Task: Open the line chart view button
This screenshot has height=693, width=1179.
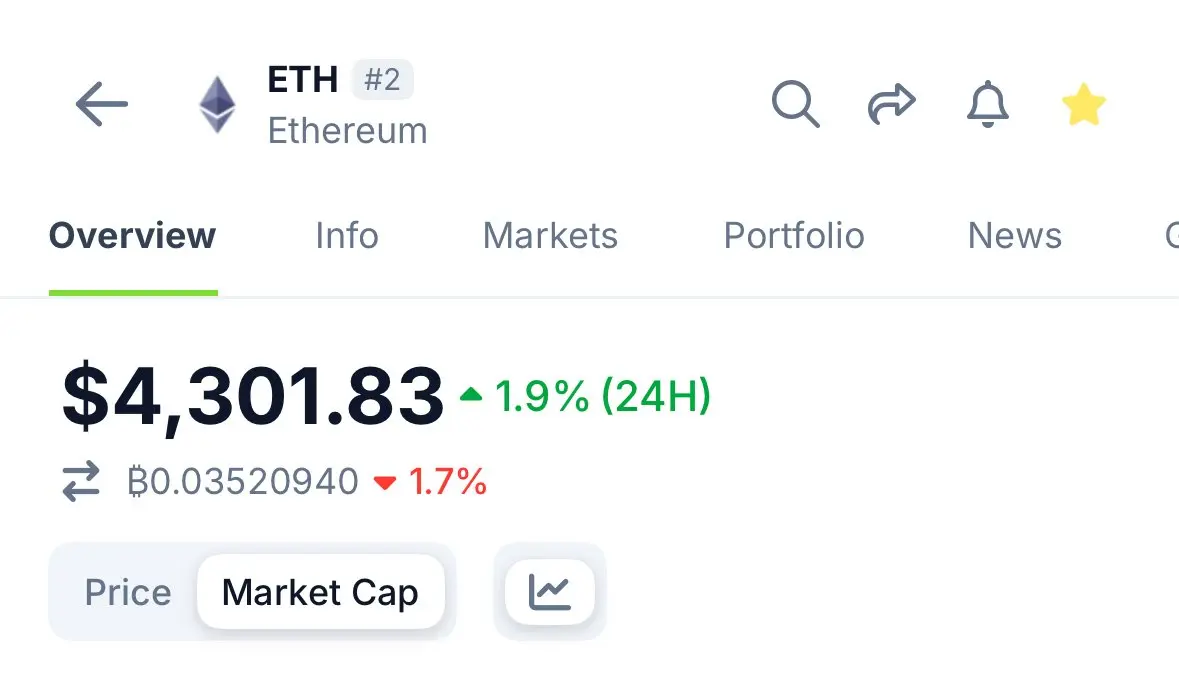Action: (x=550, y=592)
